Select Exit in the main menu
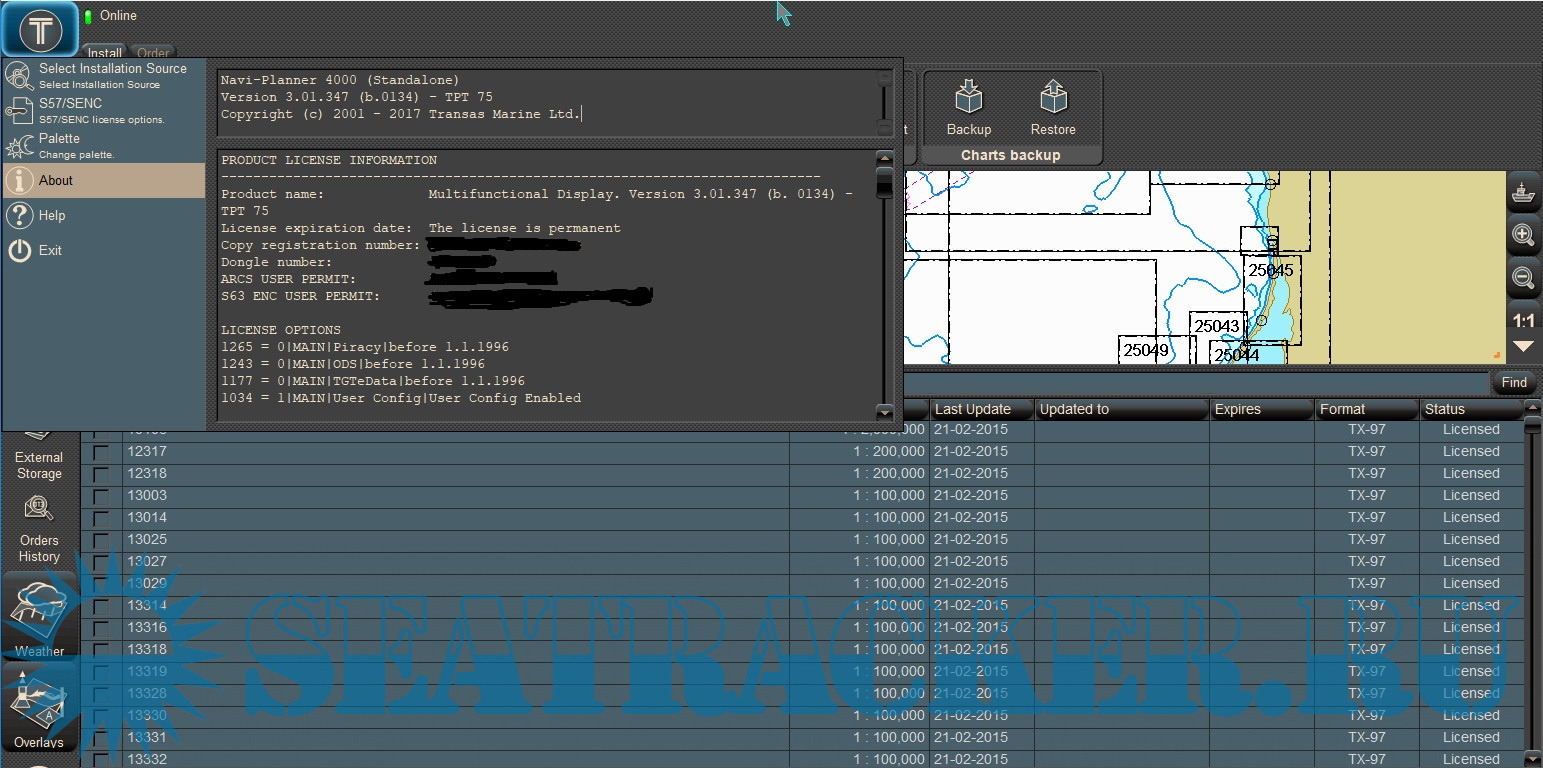The width and height of the screenshot is (1543, 768). [x=50, y=250]
